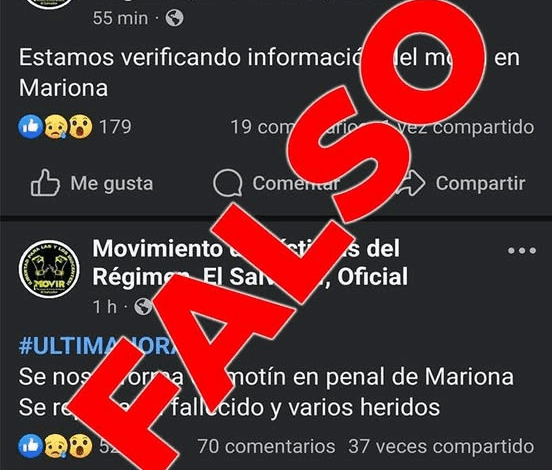
Task: Click the surprised reaction icon on first post
Action: 81,127
